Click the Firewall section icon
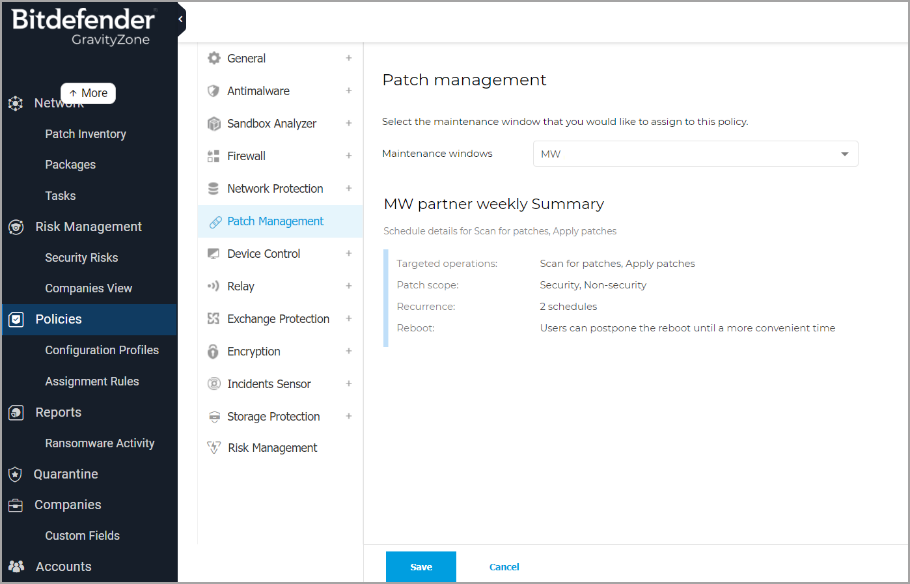This screenshot has width=910, height=584. pos(214,156)
